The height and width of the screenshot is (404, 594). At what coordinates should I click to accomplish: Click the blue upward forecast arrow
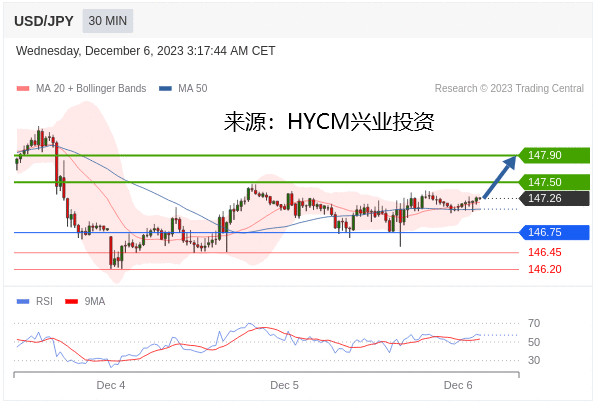pos(500,177)
